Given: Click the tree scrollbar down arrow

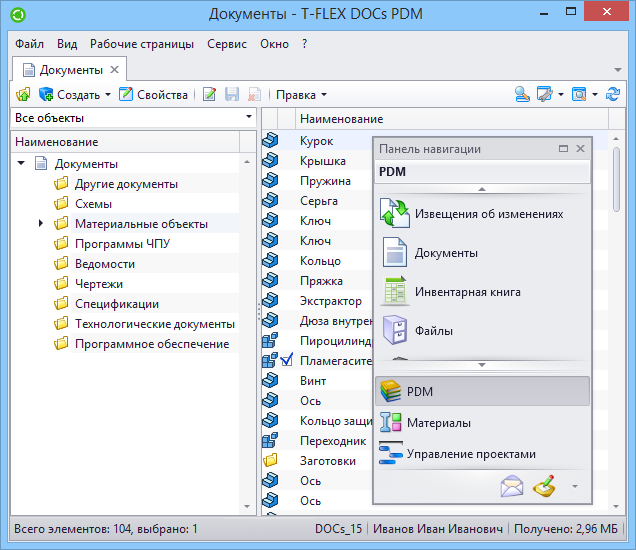Looking at the screenshot, I should [247, 506].
